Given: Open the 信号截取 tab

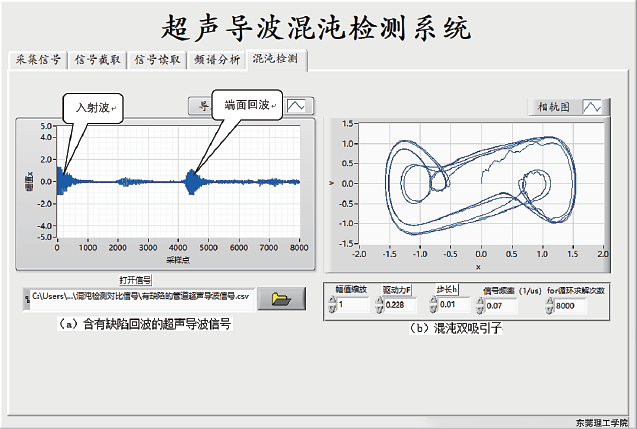Looking at the screenshot, I should click(x=98, y=60).
